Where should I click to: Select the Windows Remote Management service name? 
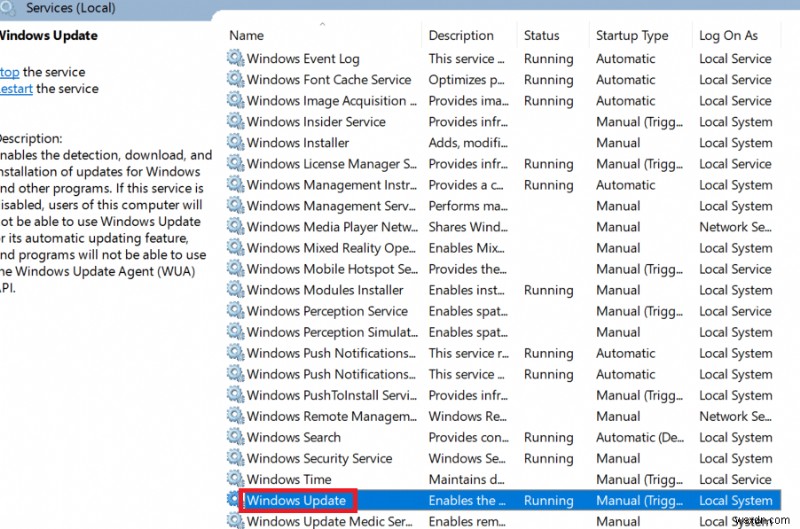(x=332, y=416)
